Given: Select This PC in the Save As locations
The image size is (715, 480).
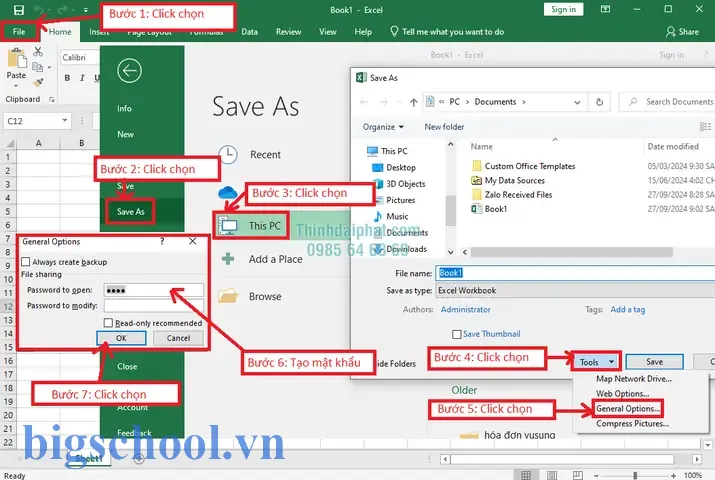Looking at the screenshot, I should pyautogui.click(x=251, y=226).
